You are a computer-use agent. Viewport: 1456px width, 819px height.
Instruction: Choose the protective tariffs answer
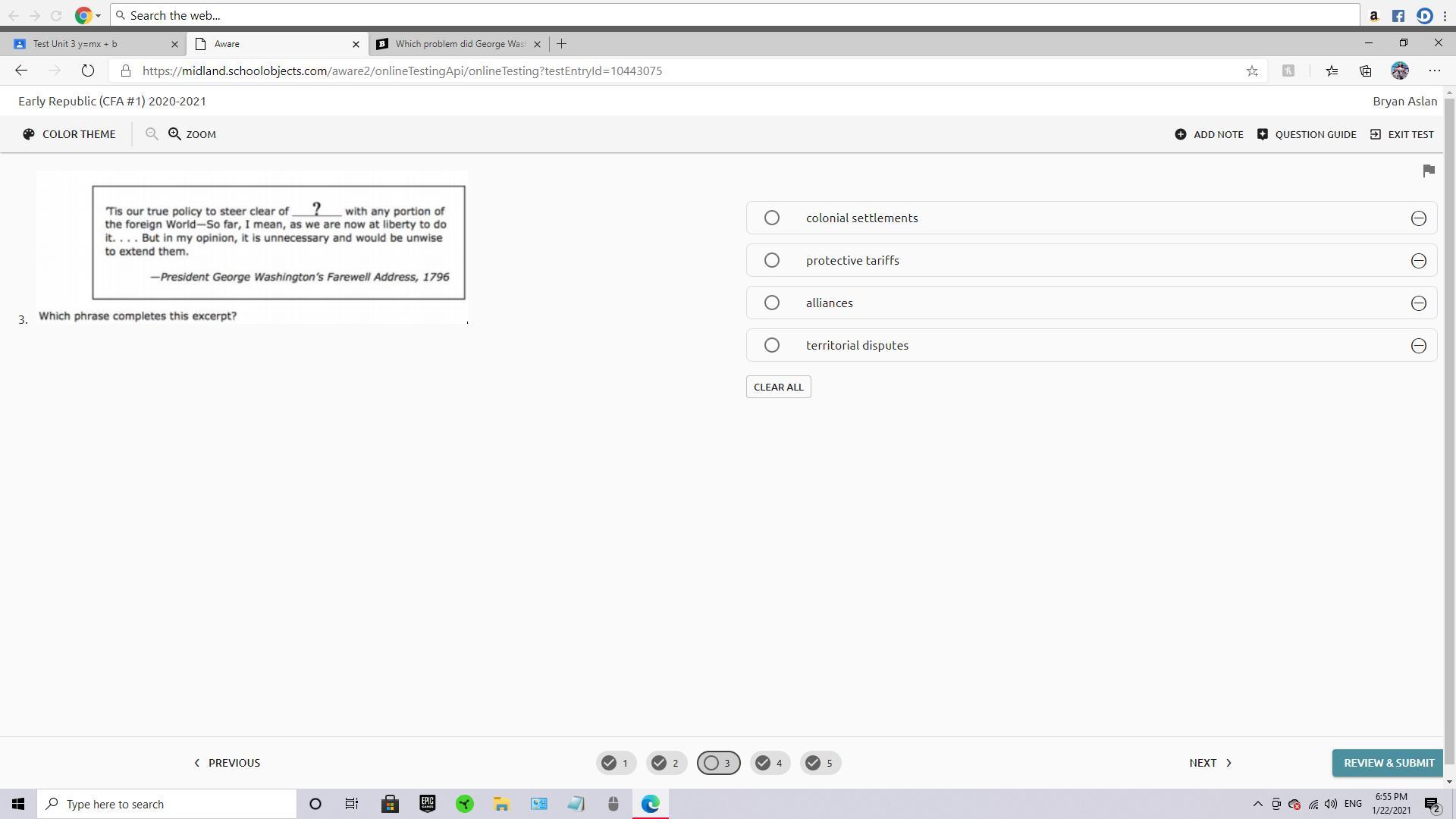(771, 260)
